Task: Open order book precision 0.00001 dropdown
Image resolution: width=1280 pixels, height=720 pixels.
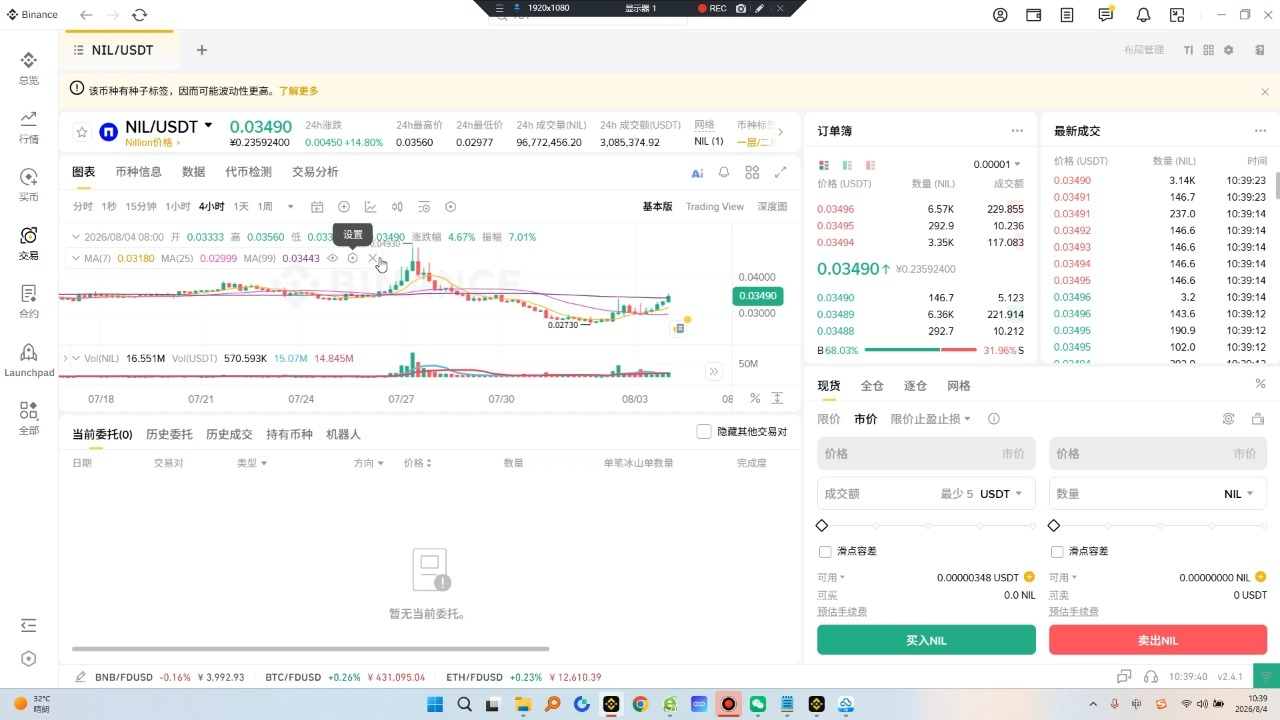Action: click(997, 164)
